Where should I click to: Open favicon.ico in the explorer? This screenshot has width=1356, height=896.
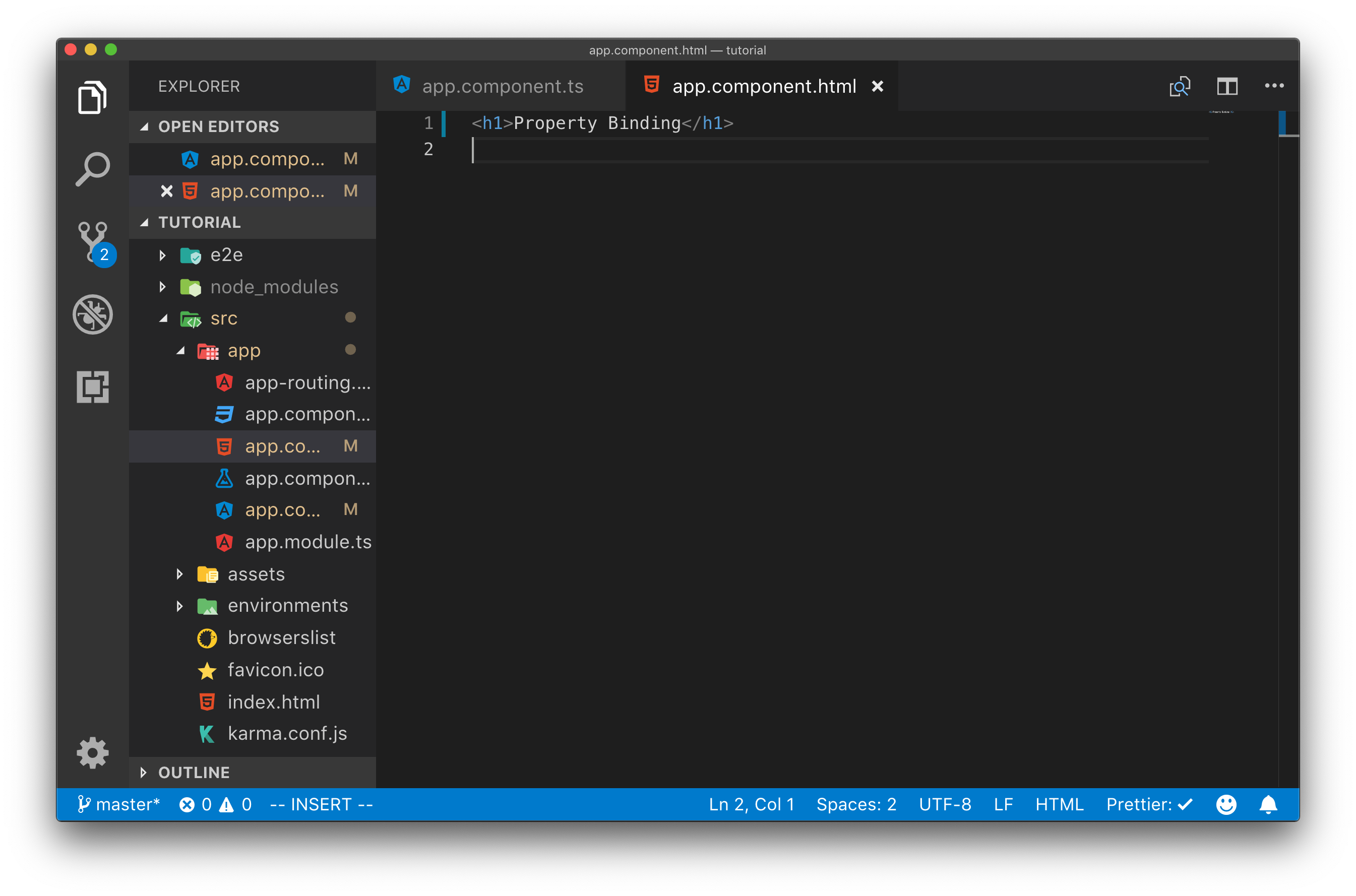[253, 670]
